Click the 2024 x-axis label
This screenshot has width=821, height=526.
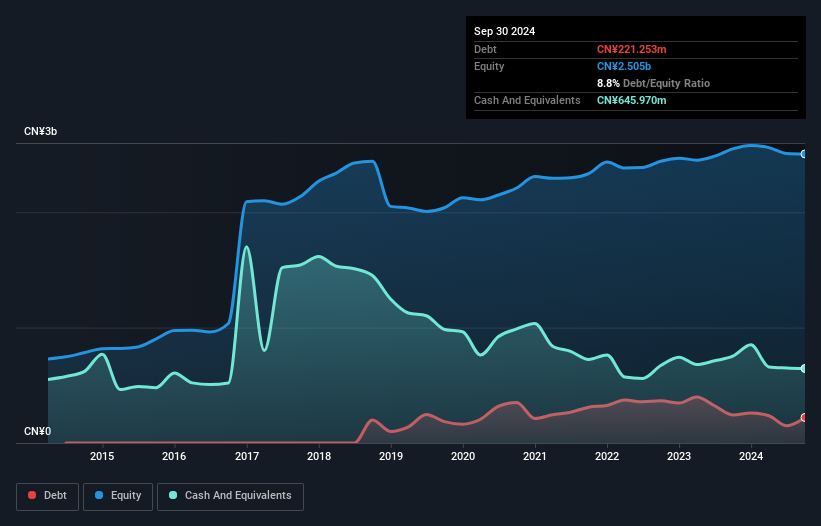[x=751, y=456]
